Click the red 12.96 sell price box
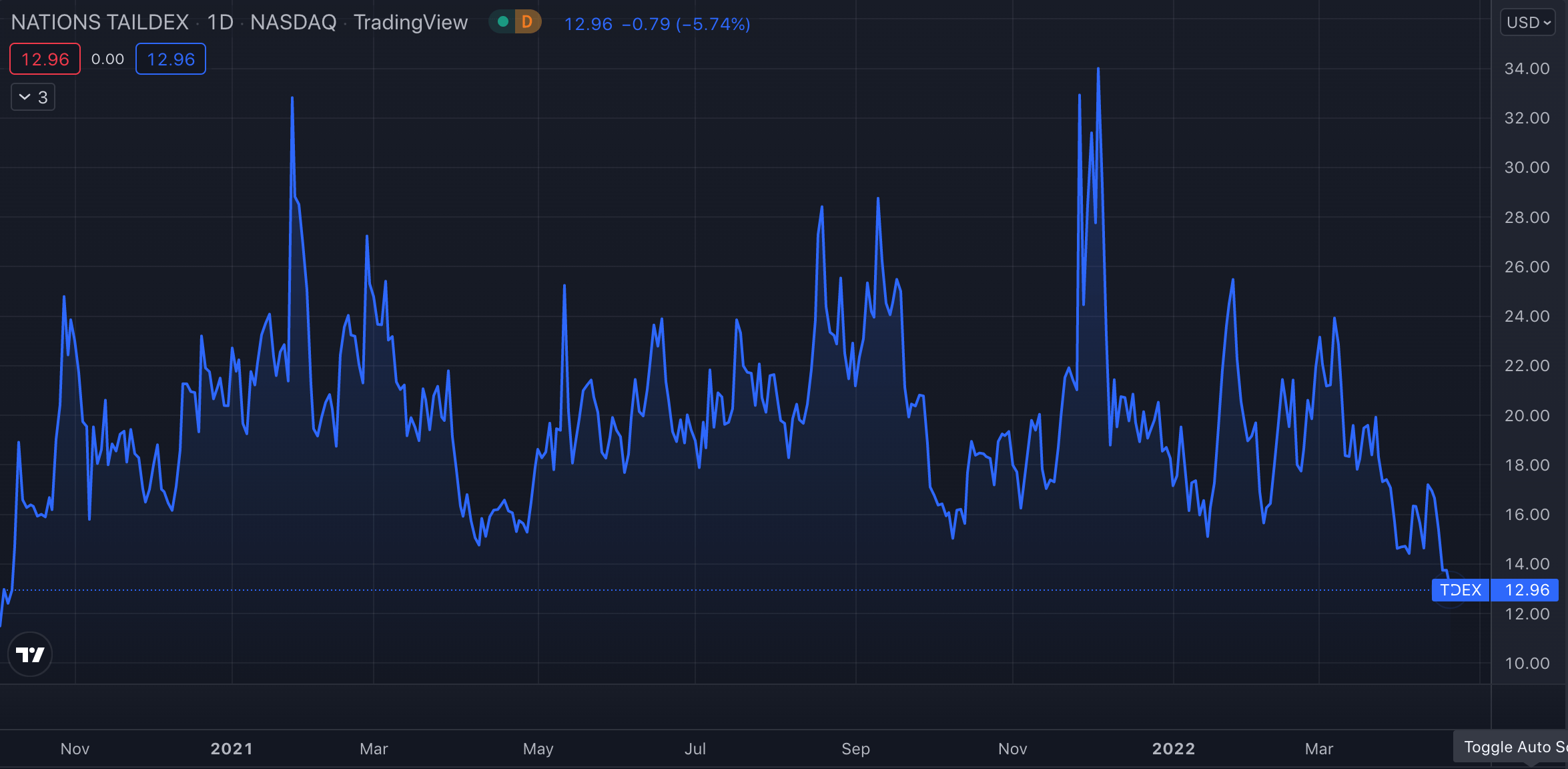The image size is (1568, 769). pos(45,59)
